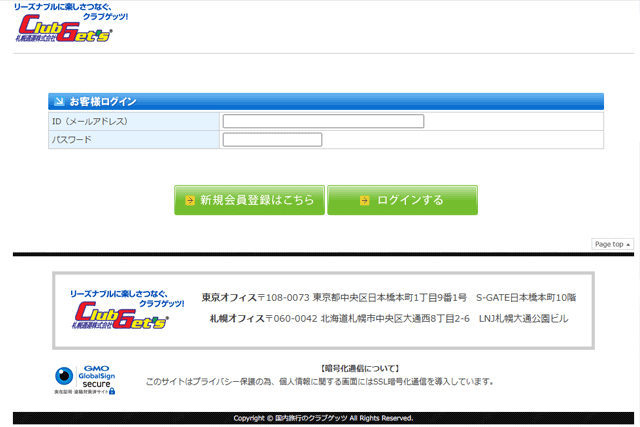Focus the パスワード input field
The image size is (640, 427).
click(272, 140)
